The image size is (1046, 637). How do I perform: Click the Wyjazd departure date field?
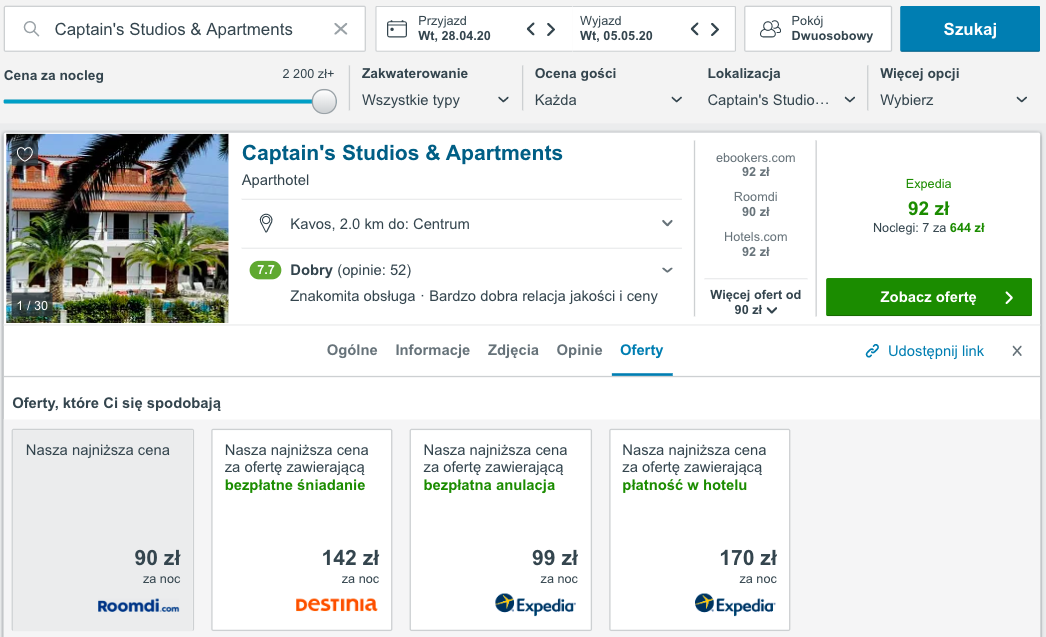[616, 29]
